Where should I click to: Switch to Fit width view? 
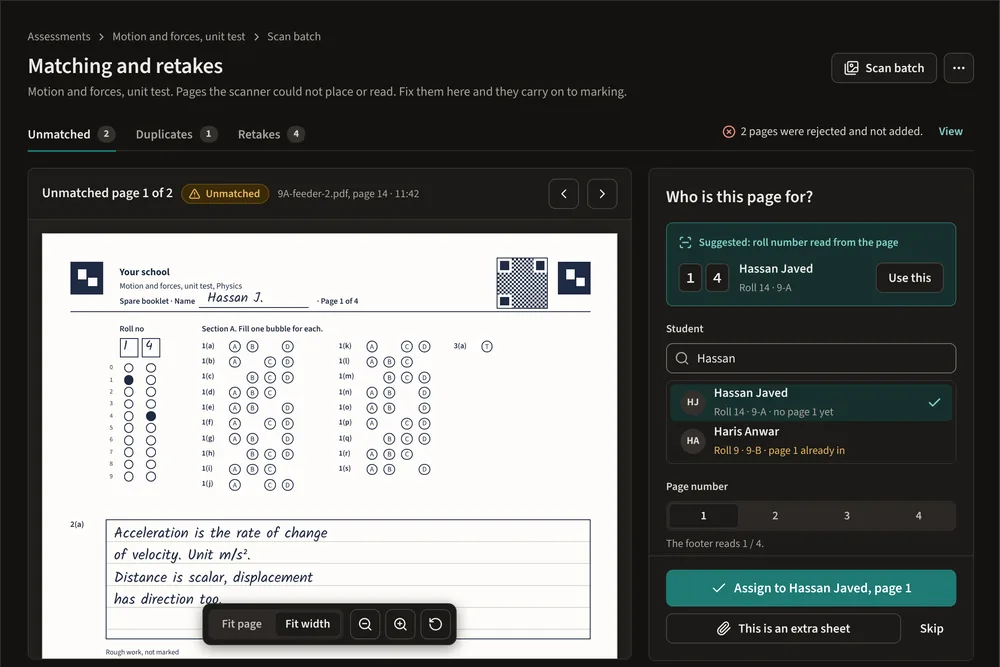coord(307,624)
